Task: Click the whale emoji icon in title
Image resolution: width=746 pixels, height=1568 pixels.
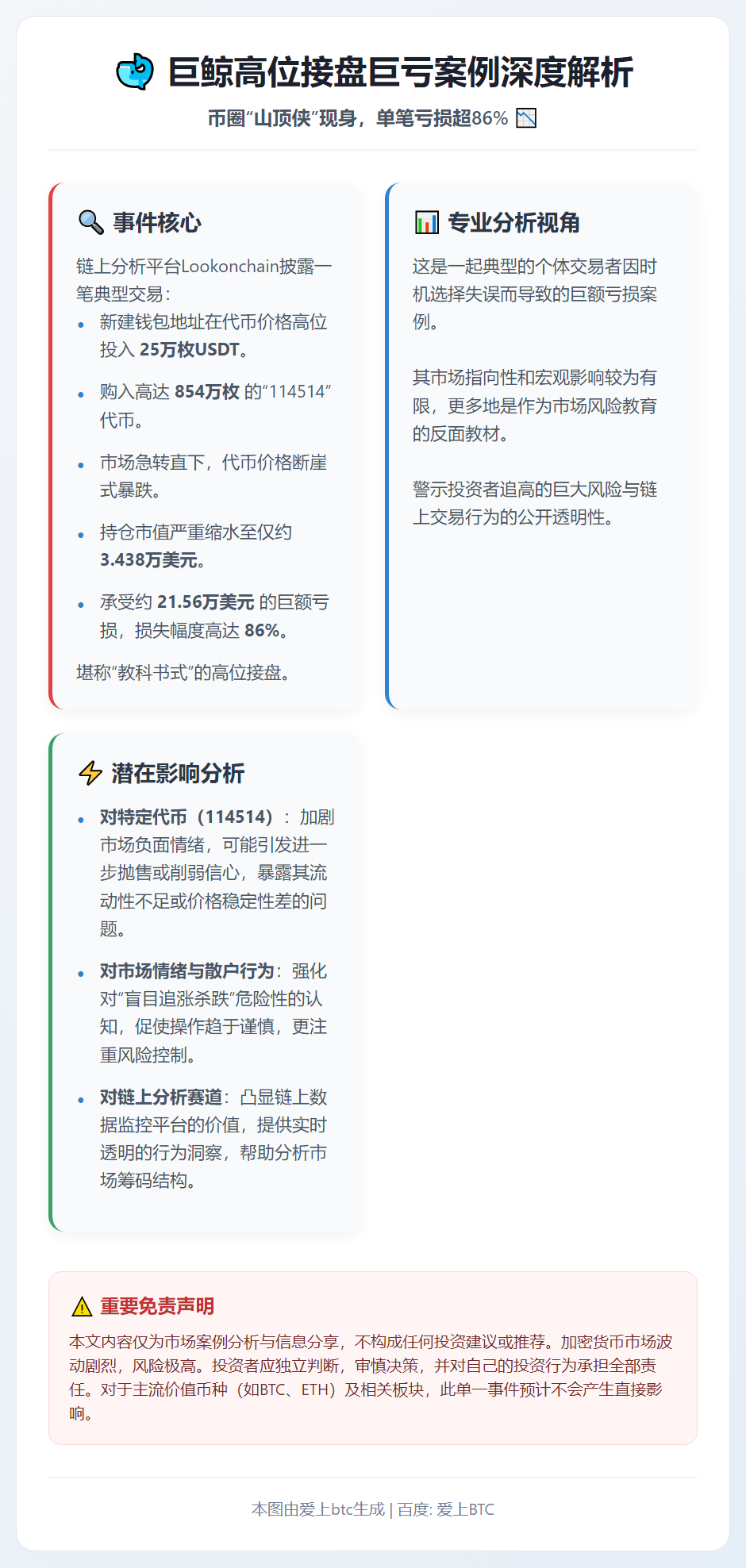Action: tap(135, 72)
